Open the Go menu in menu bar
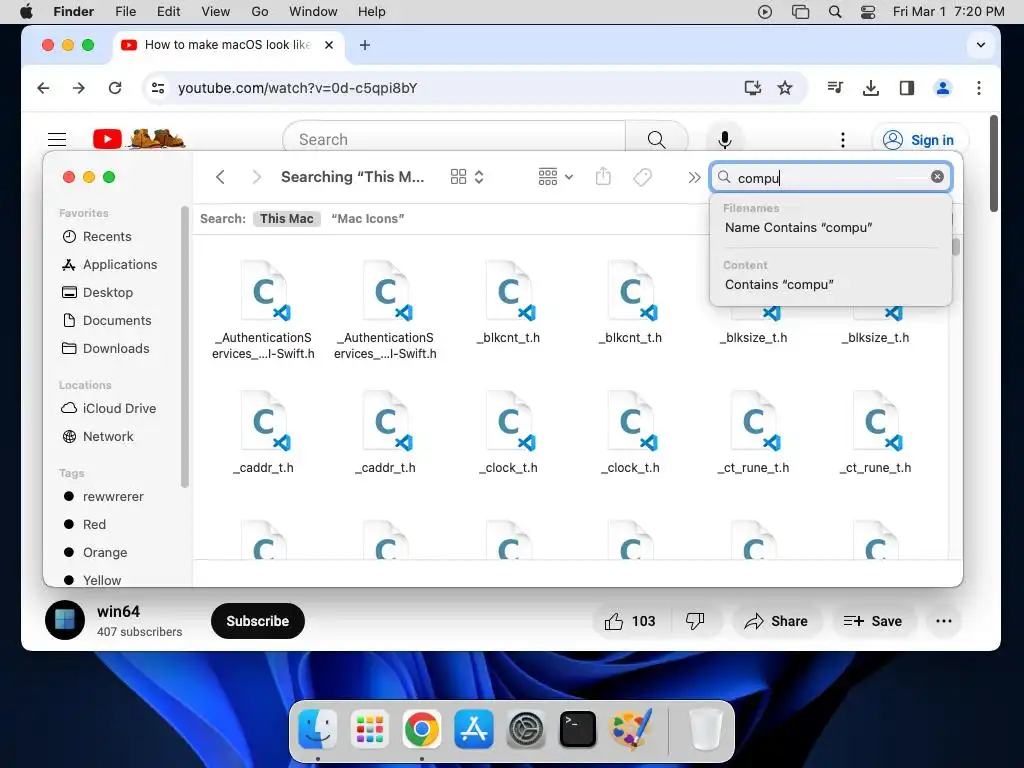This screenshot has width=1024, height=768. [259, 11]
